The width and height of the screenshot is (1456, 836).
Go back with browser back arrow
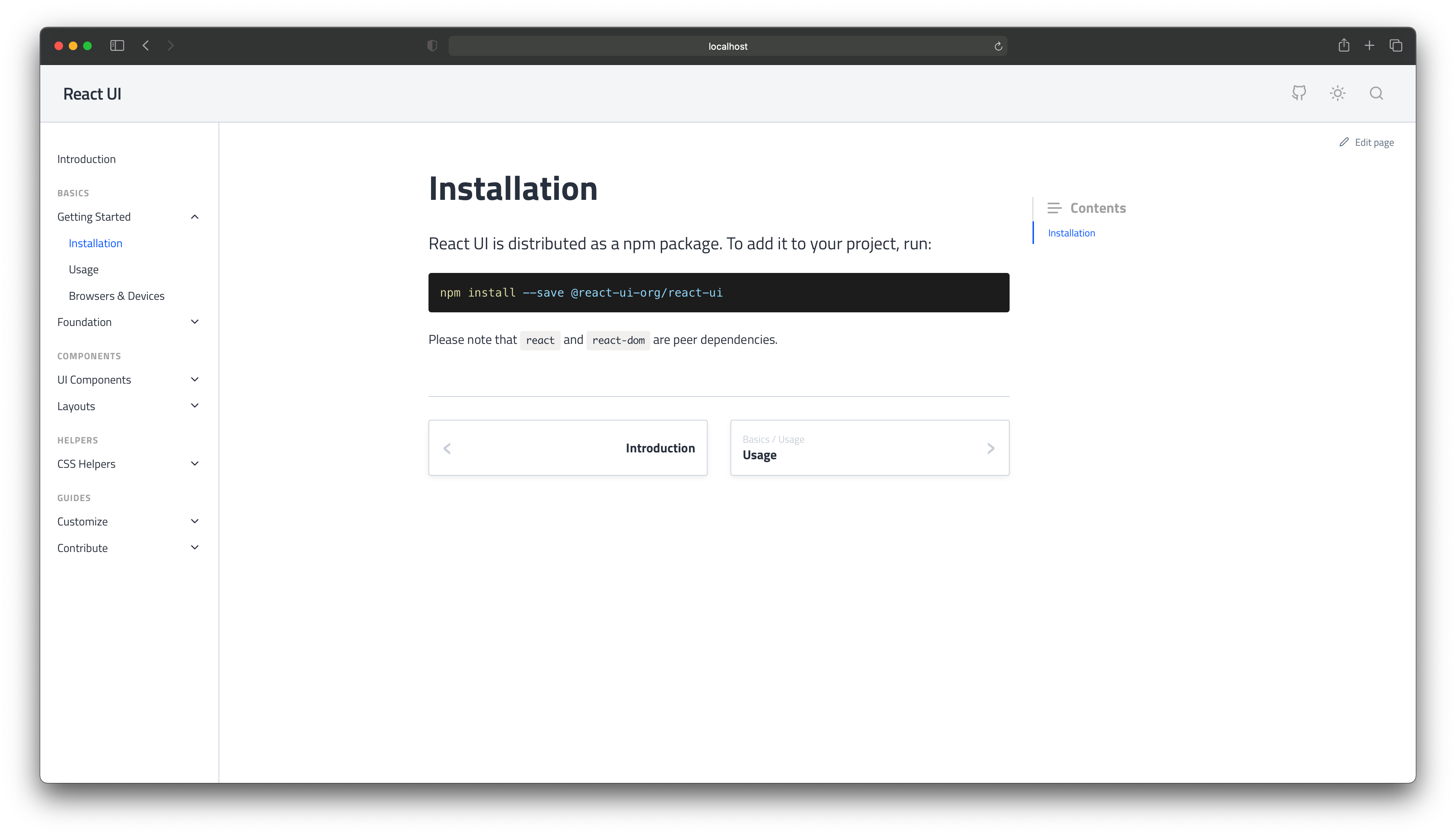(x=146, y=46)
